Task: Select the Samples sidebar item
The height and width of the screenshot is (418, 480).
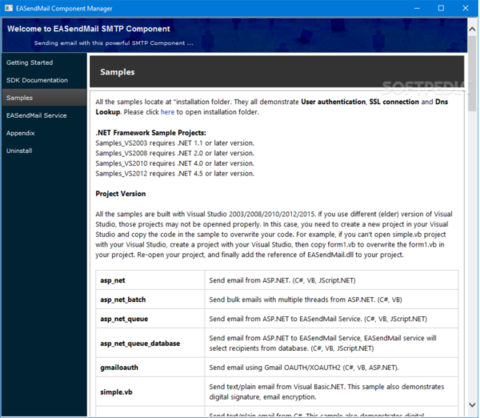Action: click(x=44, y=98)
